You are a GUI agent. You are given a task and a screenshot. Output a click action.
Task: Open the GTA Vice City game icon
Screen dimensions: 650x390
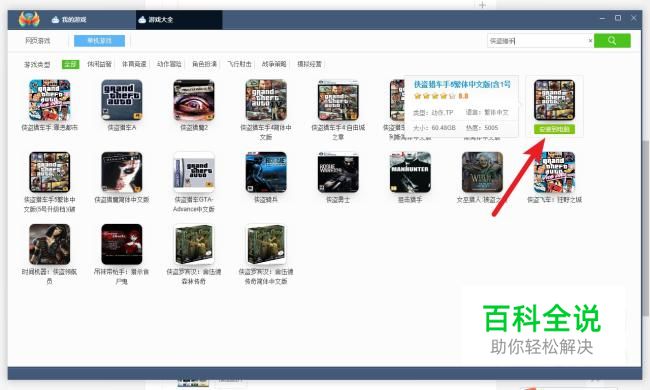click(x=50, y=100)
